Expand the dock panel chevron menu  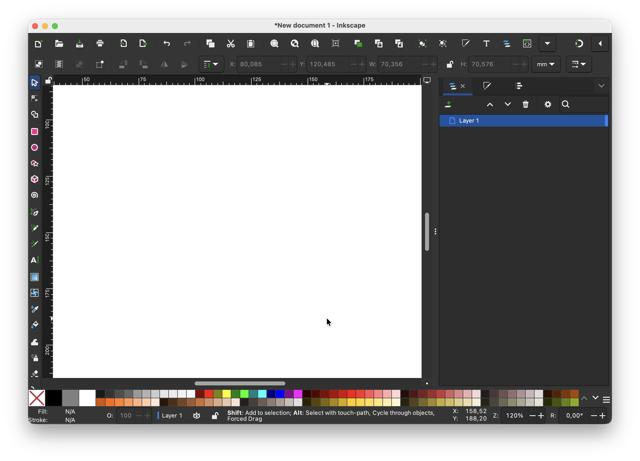601,86
